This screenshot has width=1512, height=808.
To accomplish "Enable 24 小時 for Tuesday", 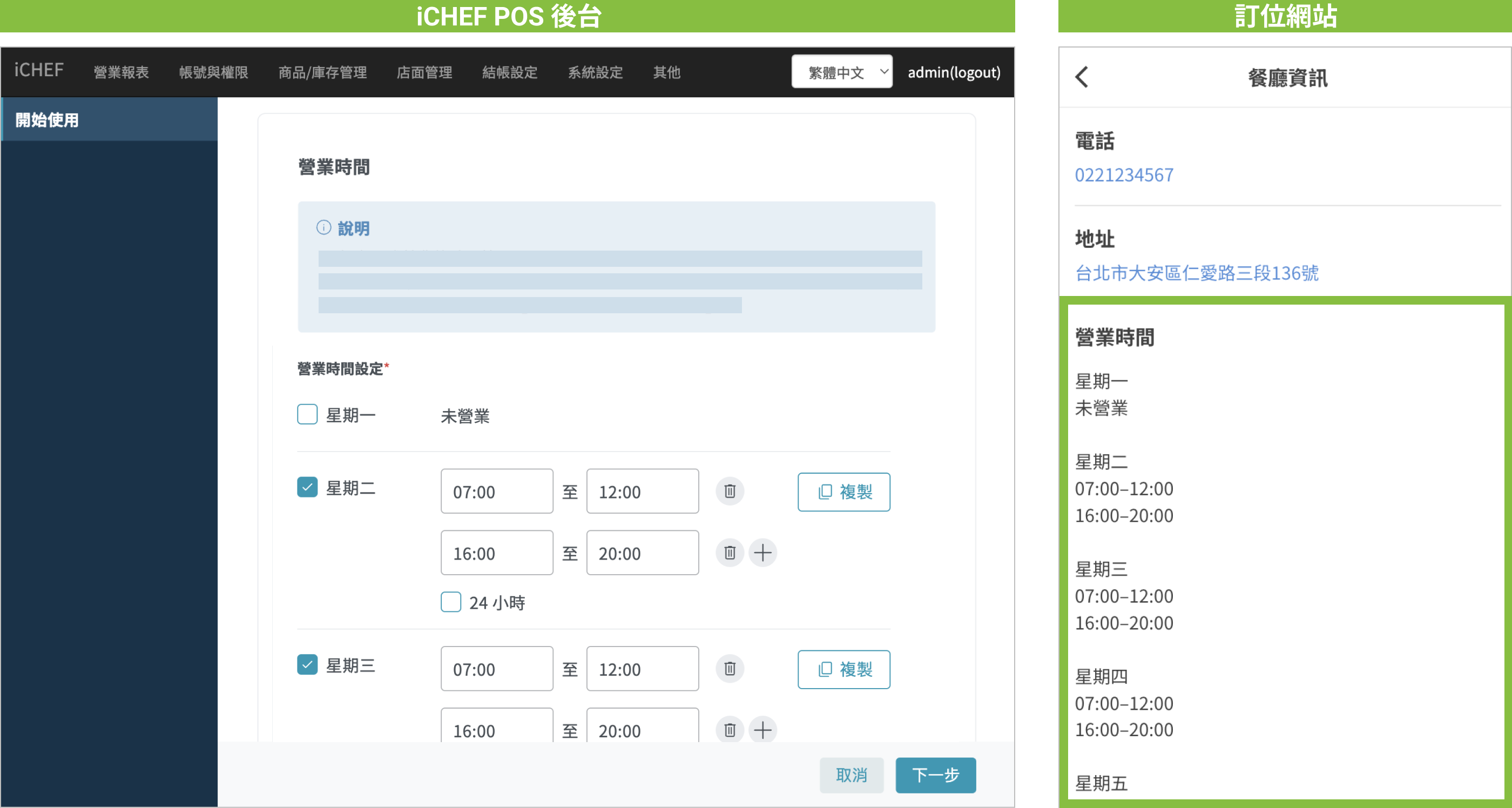I will pos(450,602).
